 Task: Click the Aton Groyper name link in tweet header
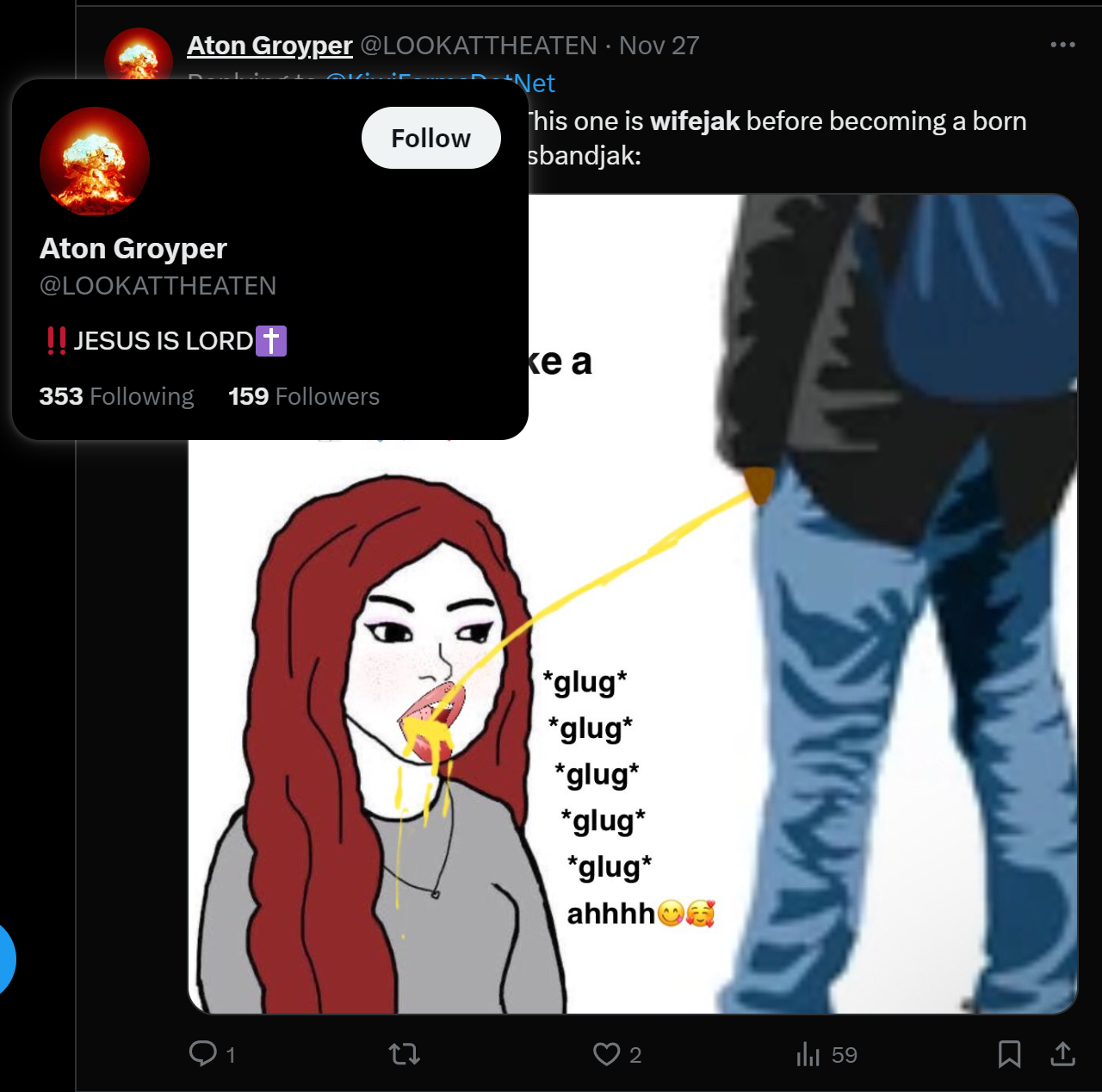[x=269, y=45]
